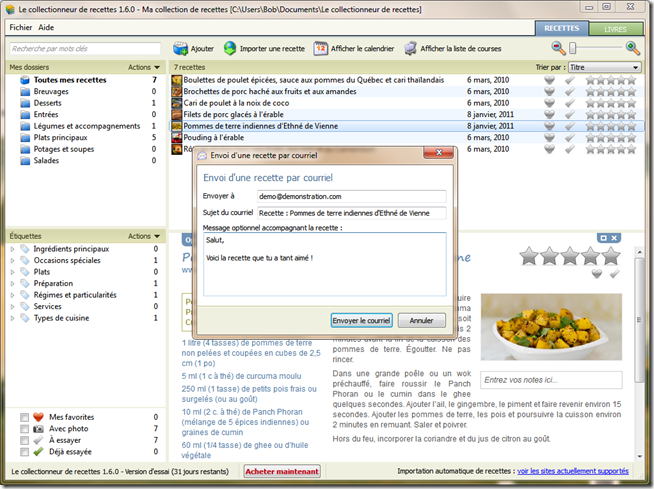Toggle the Déjà essayée checkbox
This screenshot has height=489, width=654.
[23, 452]
